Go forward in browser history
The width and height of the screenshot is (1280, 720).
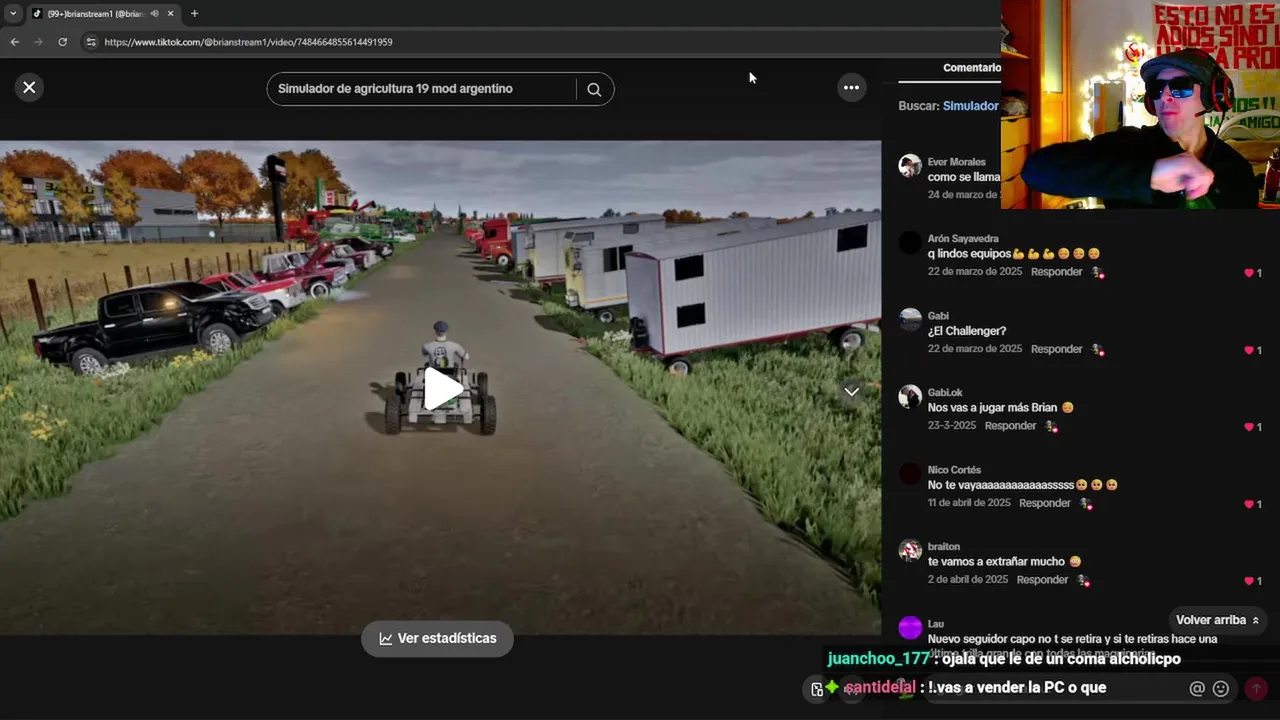[x=38, y=42]
